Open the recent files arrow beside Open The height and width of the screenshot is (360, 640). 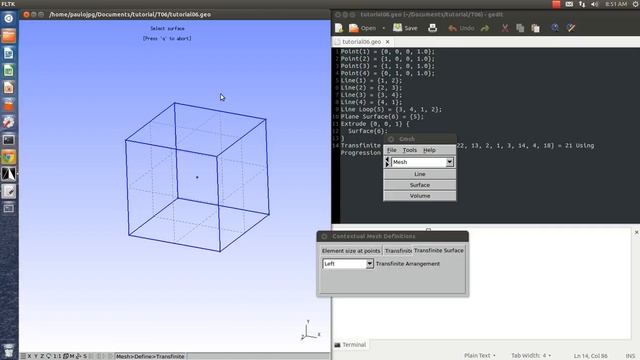click(x=384, y=28)
